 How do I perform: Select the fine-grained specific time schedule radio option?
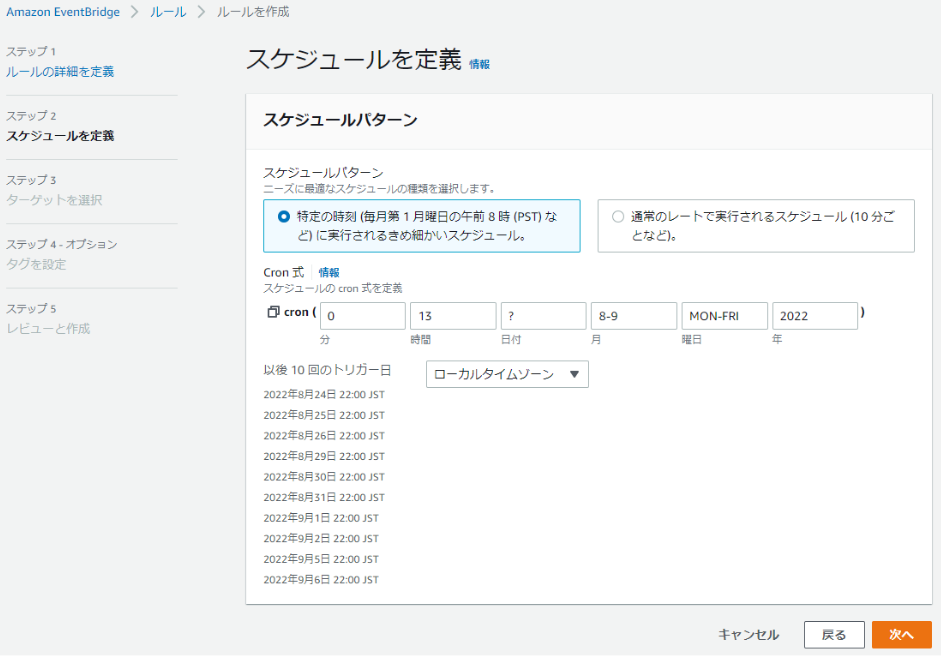coord(283,217)
